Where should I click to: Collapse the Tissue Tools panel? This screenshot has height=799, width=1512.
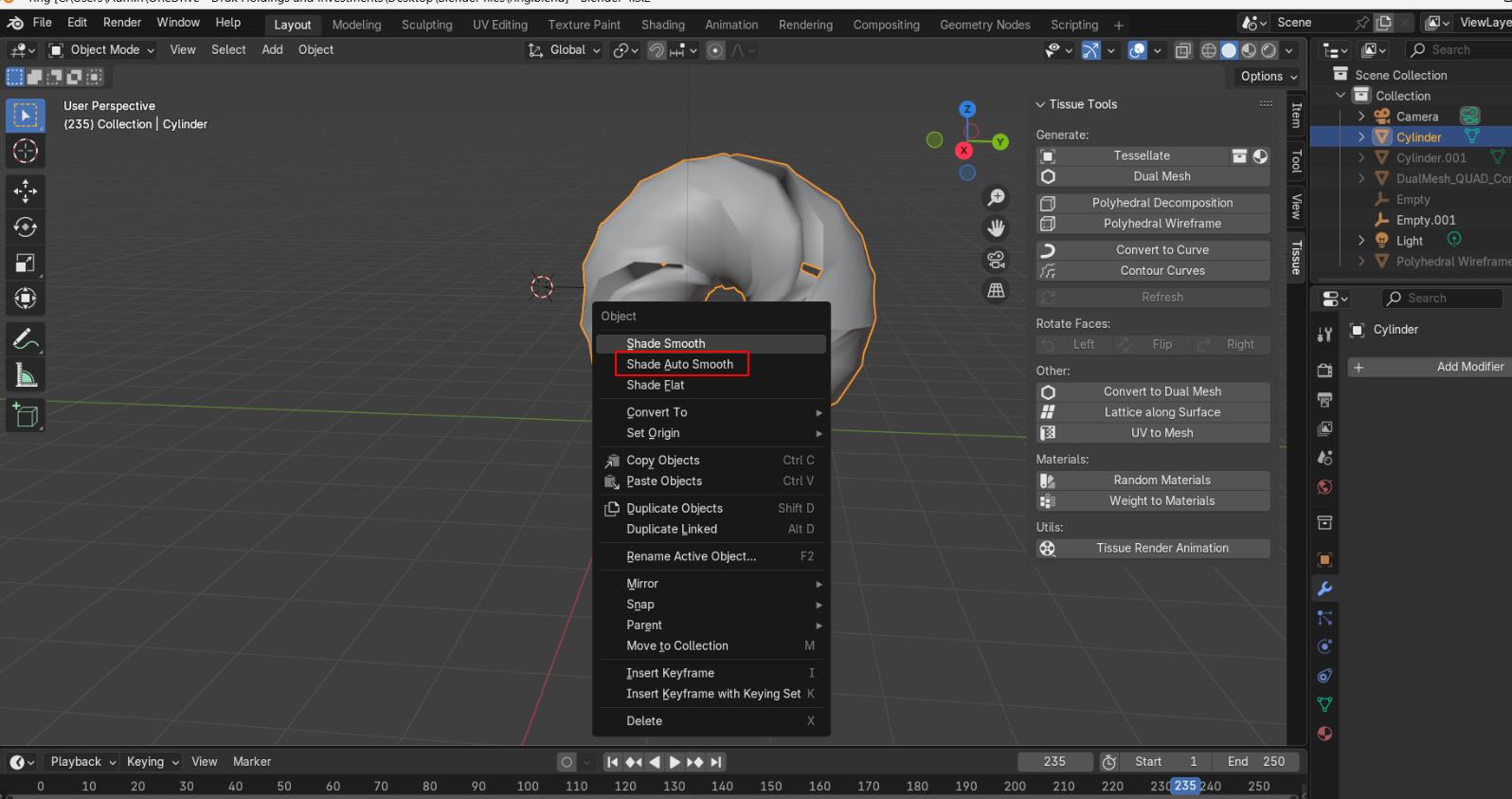[1040, 104]
